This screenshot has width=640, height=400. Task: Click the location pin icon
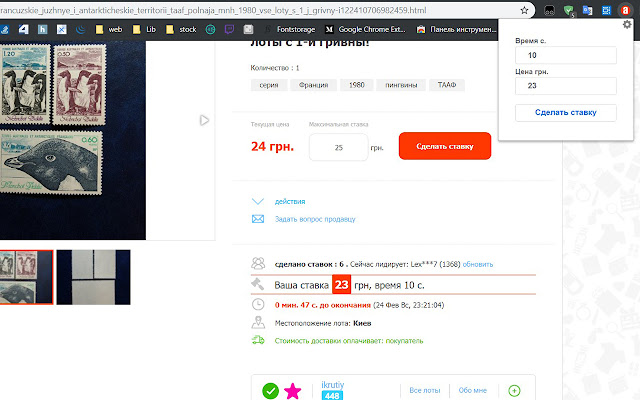tap(258, 322)
